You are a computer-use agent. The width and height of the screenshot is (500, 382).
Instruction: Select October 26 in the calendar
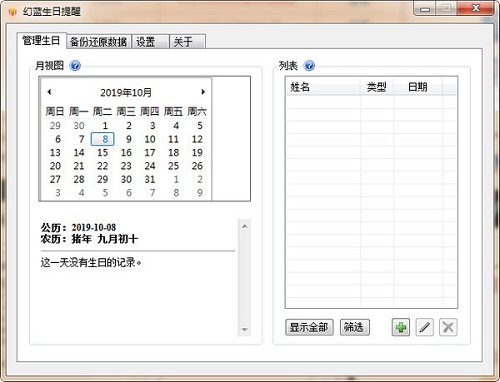(x=197, y=166)
